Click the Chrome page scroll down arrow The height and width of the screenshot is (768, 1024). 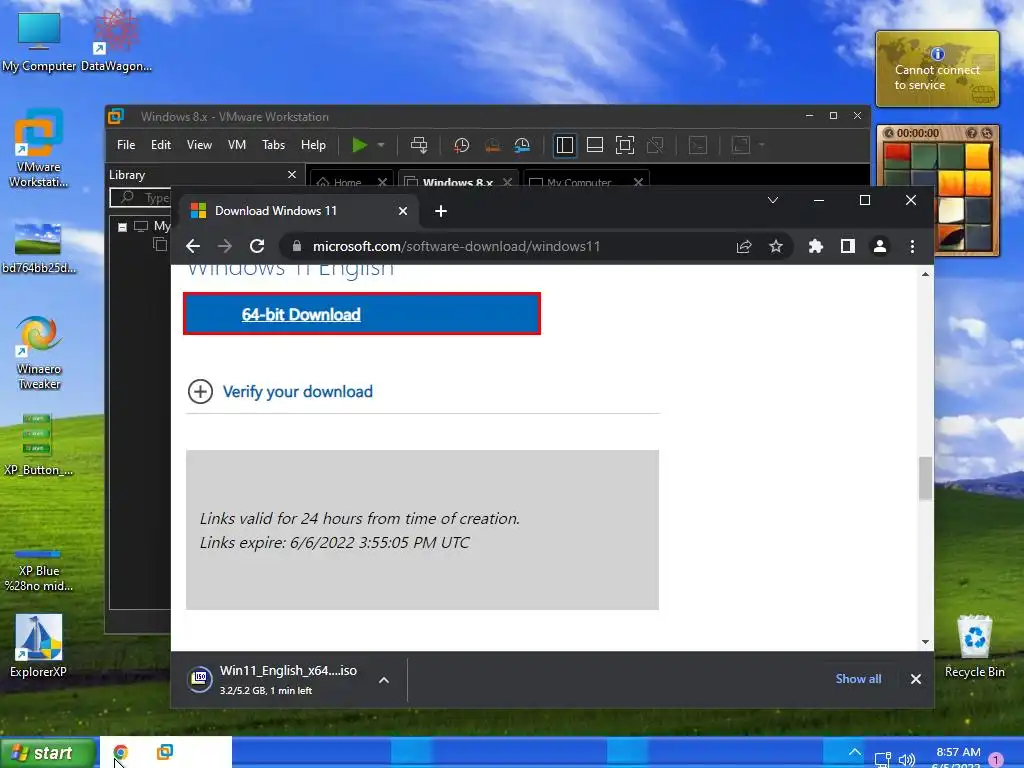click(925, 642)
